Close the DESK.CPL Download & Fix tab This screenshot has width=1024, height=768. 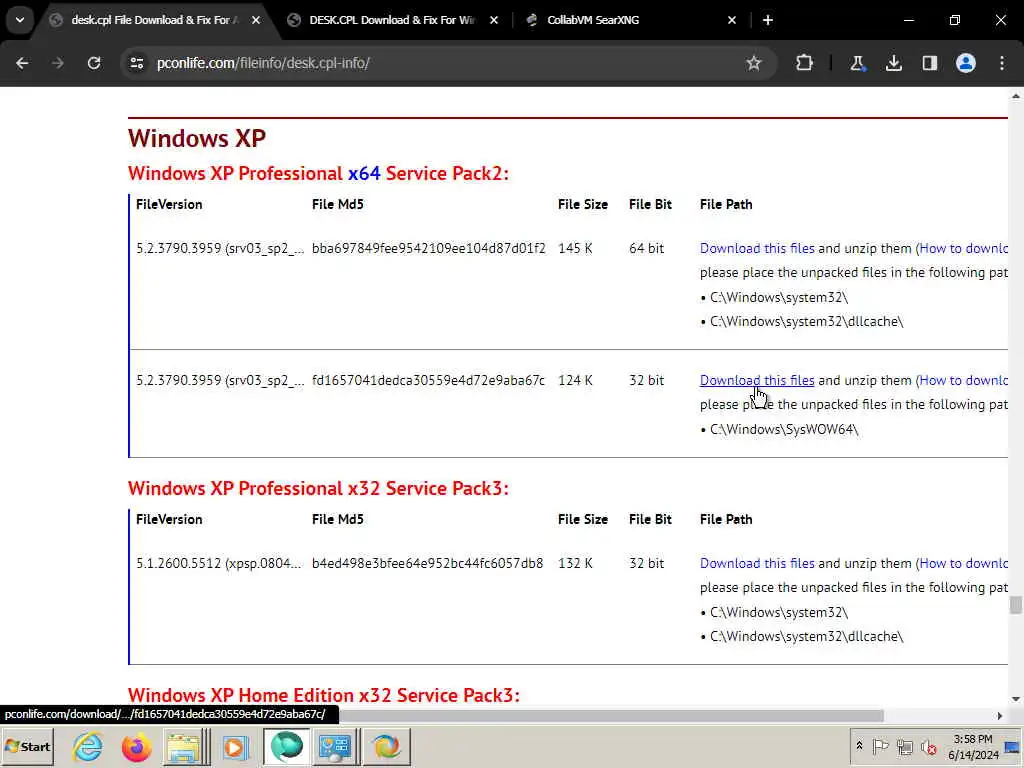tap(494, 20)
